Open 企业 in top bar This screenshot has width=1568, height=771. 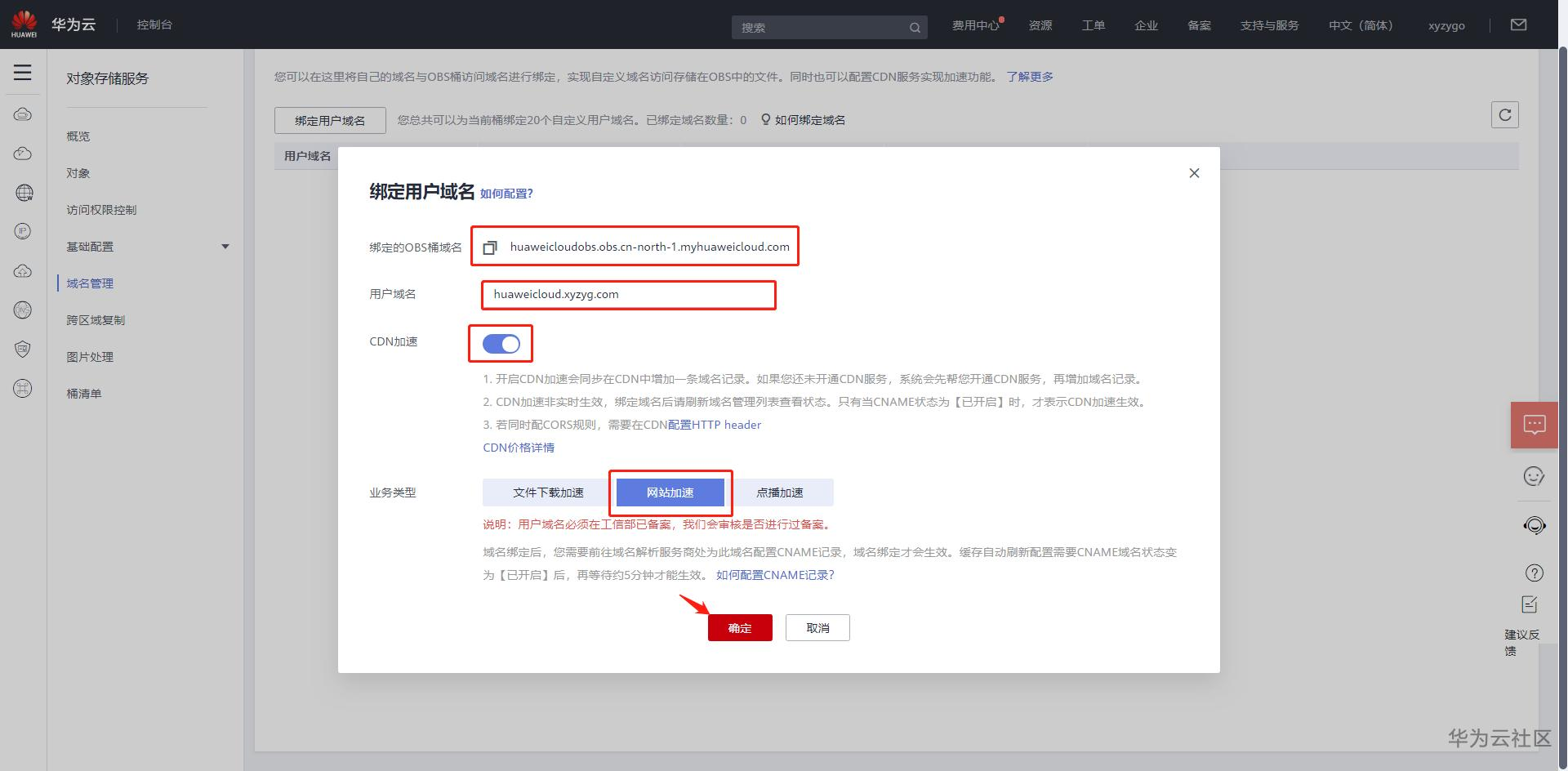coord(1147,25)
